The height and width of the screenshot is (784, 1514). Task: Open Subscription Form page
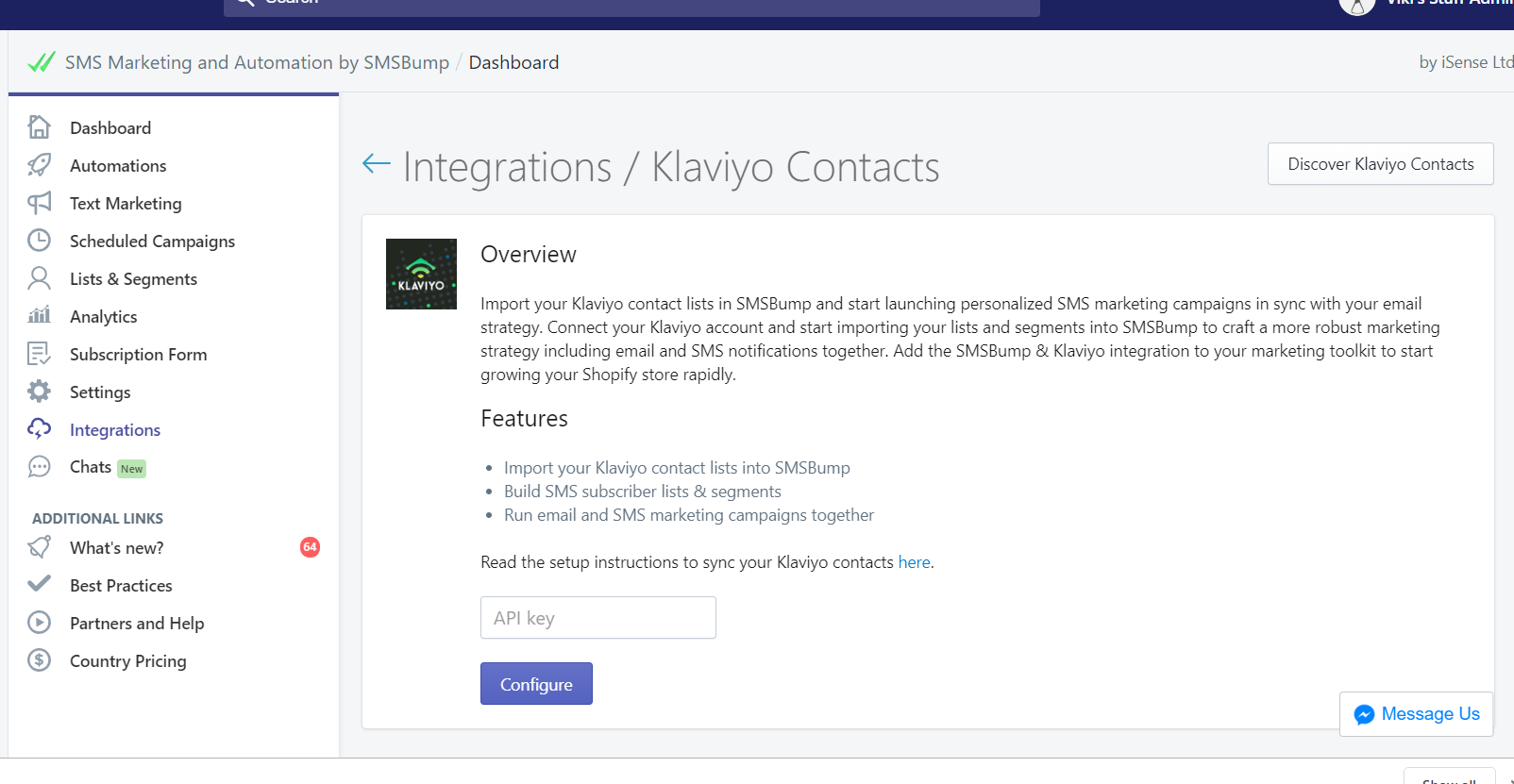138,355
